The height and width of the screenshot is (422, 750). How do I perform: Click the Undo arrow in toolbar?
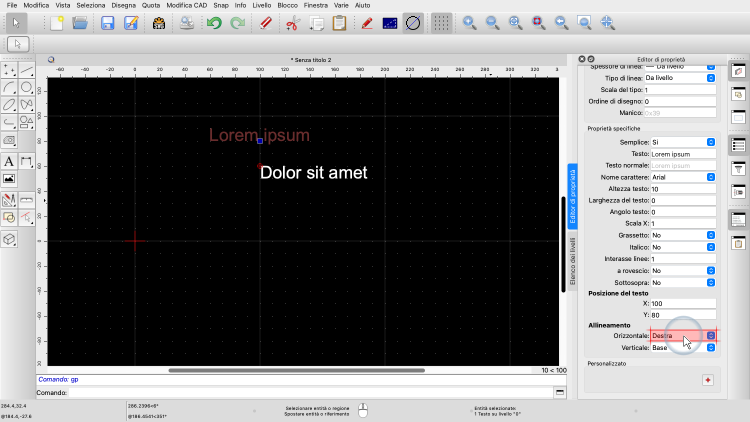tap(213, 22)
